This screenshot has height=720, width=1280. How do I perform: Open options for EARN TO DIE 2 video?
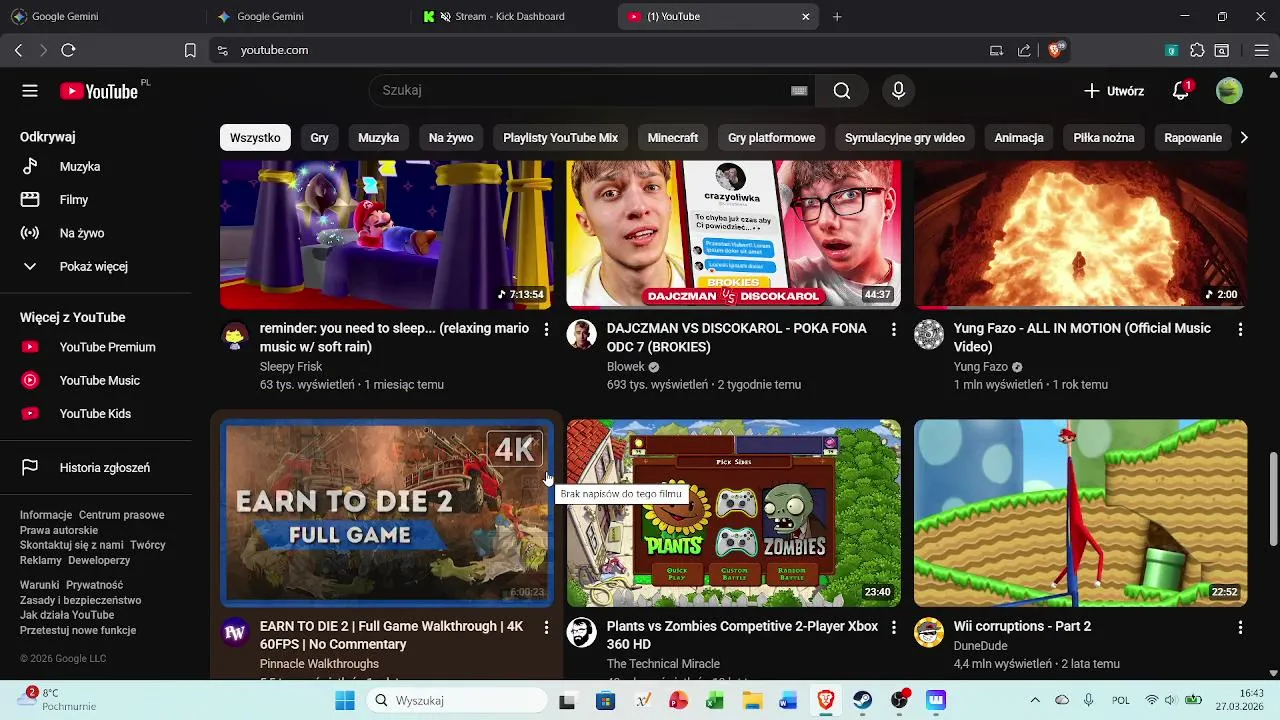[x=546, y=627]
